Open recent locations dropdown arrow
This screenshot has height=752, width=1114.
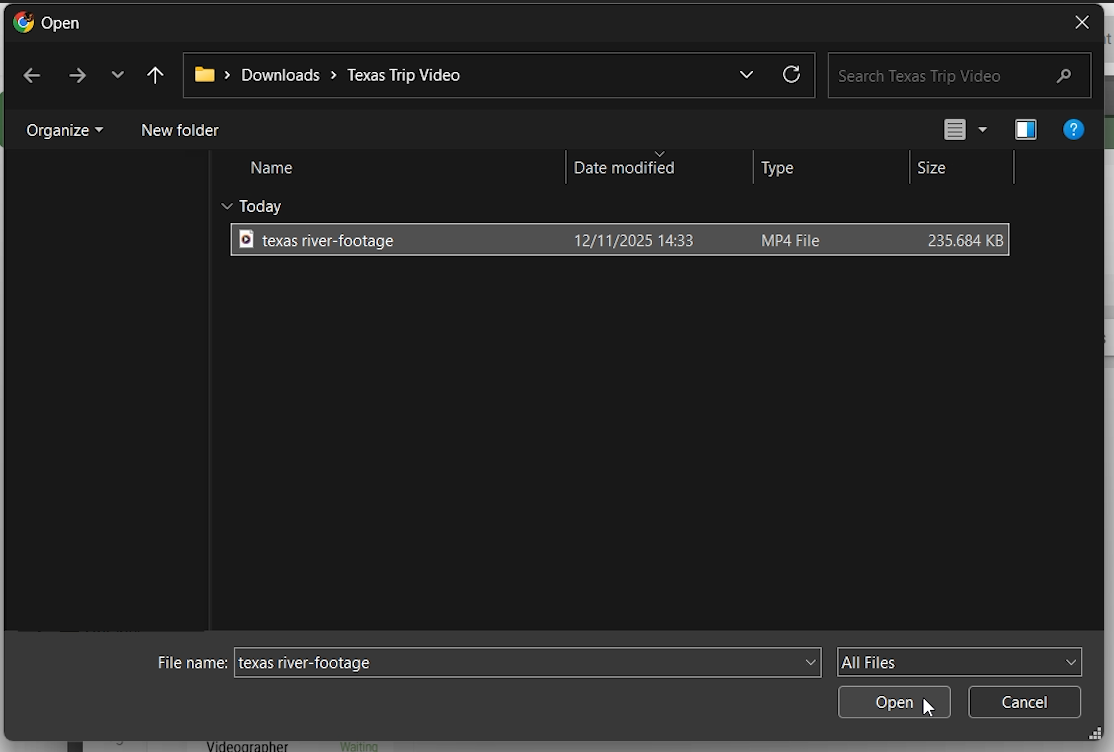[118, 76]
